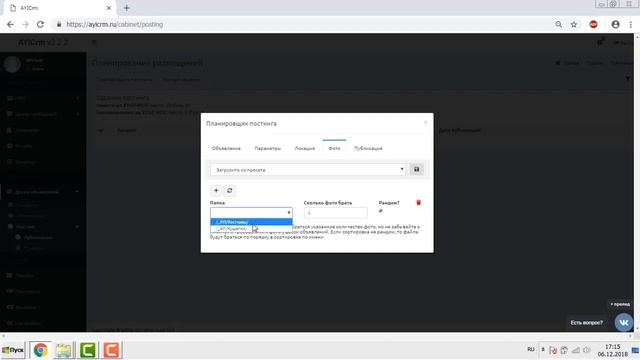Click the Сколько фото брать input field

tap(336, 213)
